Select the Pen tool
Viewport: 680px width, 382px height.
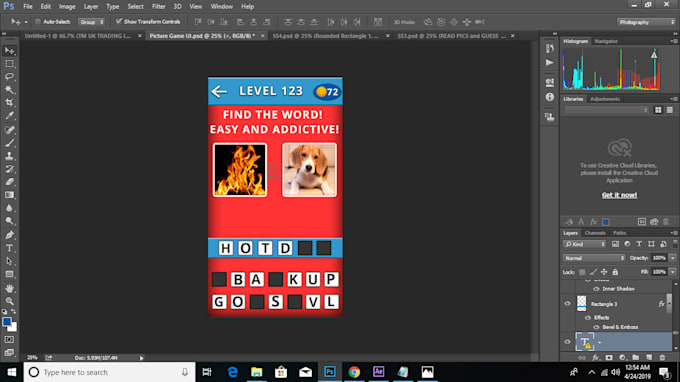[9, 235]
